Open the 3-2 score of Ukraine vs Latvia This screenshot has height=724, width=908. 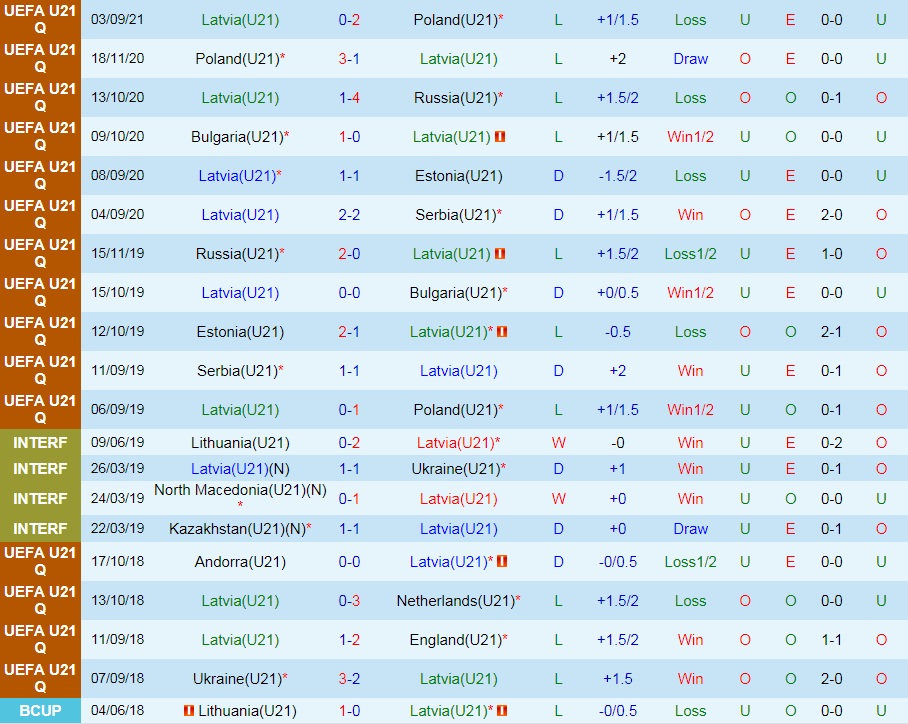click(349, 679)
